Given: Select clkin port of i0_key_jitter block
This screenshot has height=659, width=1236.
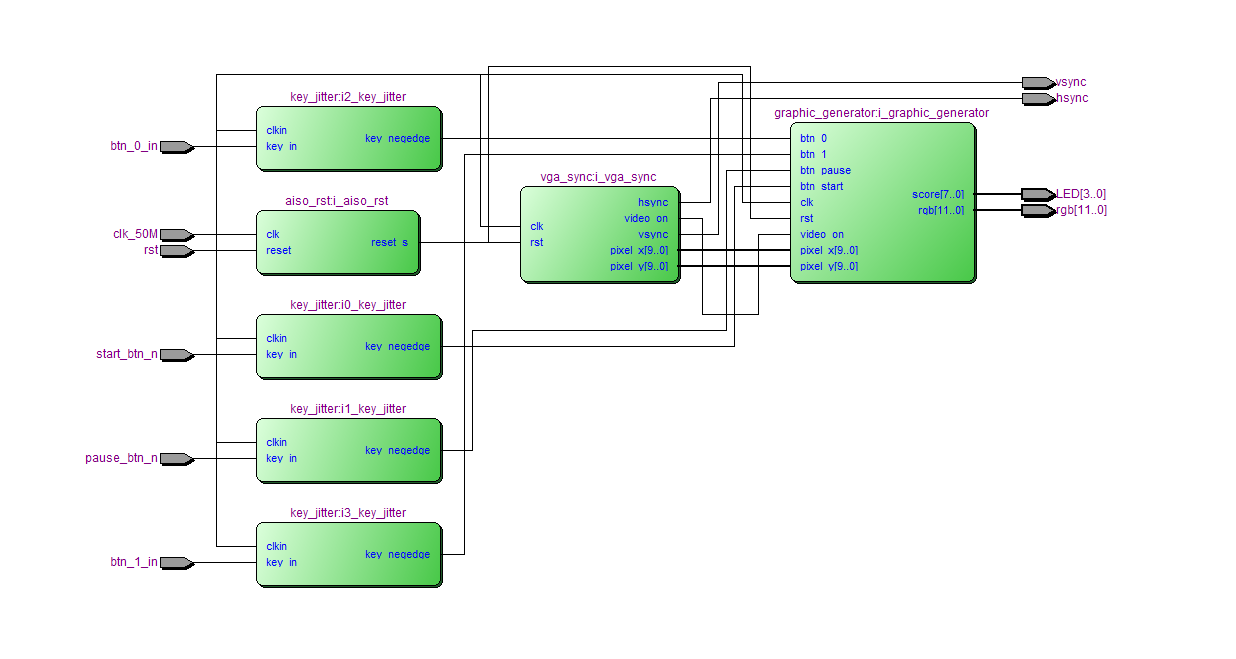Looking at the screenshot, I should tap(276, 338).
